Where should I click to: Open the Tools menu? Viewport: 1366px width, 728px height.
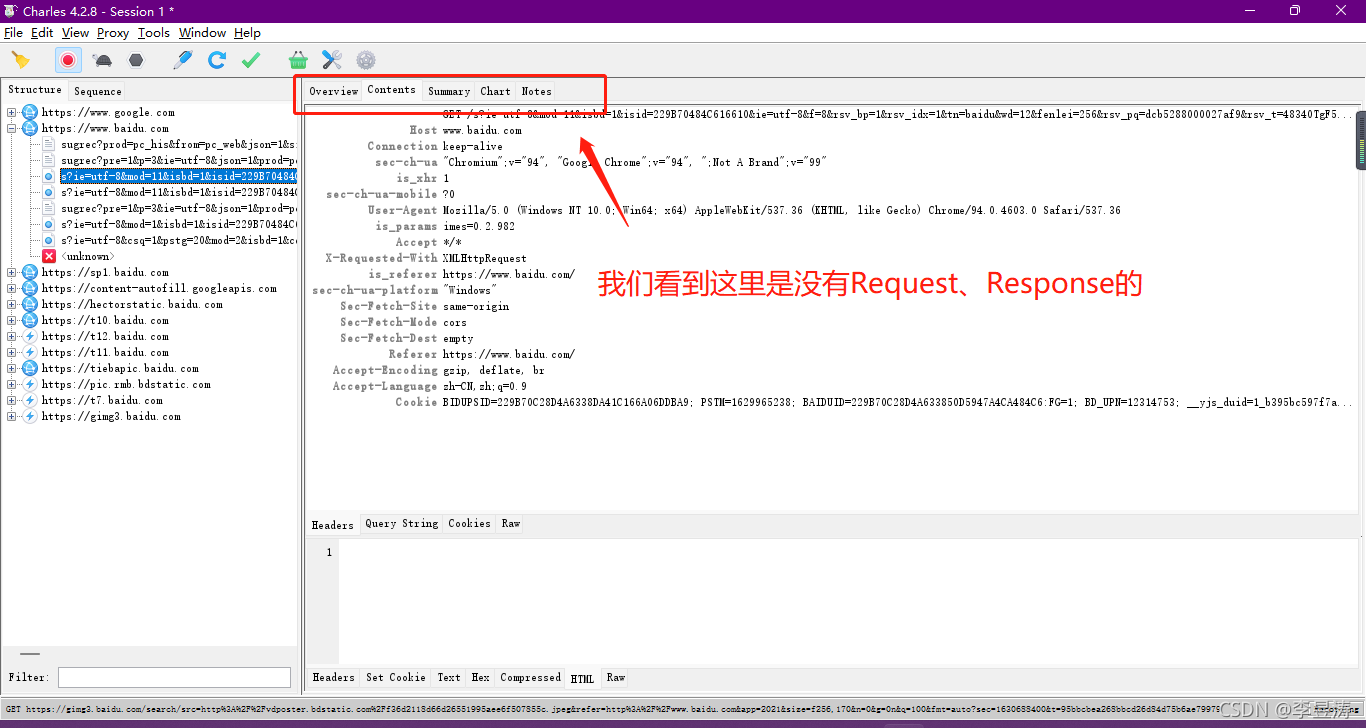point(154,33)
